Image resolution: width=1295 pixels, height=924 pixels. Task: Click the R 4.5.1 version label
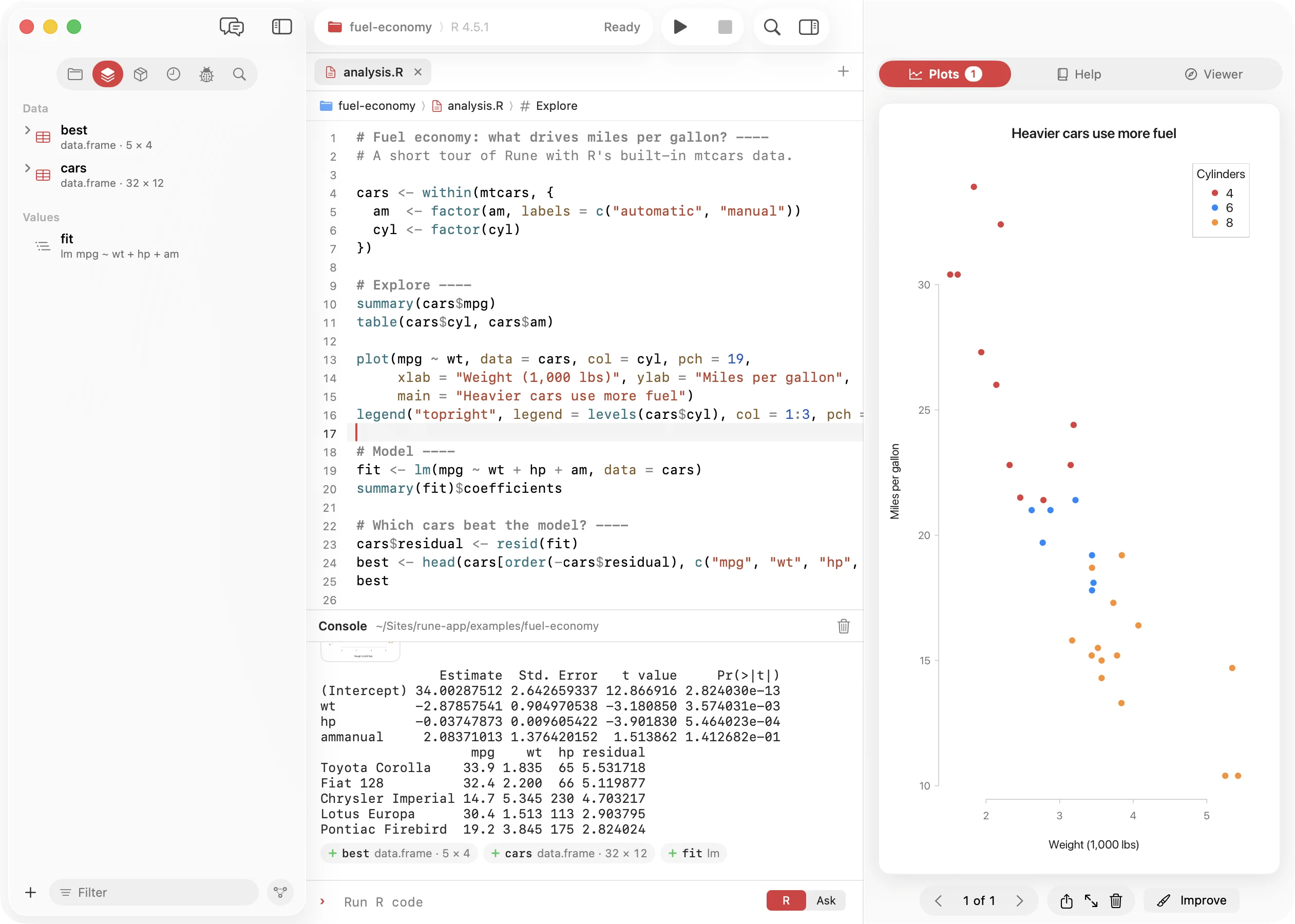point(470,27)
